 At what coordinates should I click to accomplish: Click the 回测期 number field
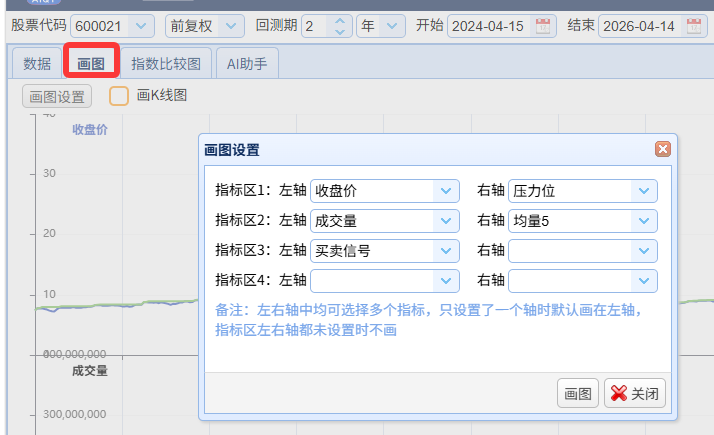tap(316, 26)
